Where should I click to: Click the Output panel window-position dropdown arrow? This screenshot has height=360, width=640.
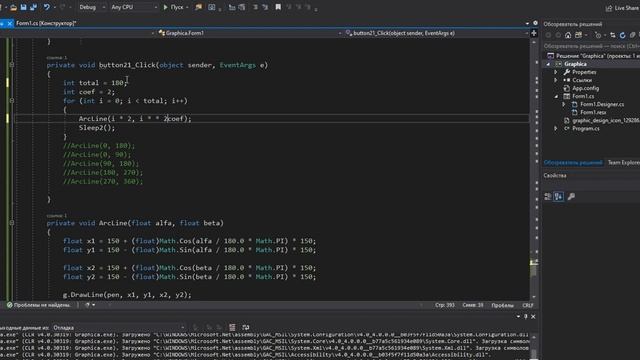point(518,316)
